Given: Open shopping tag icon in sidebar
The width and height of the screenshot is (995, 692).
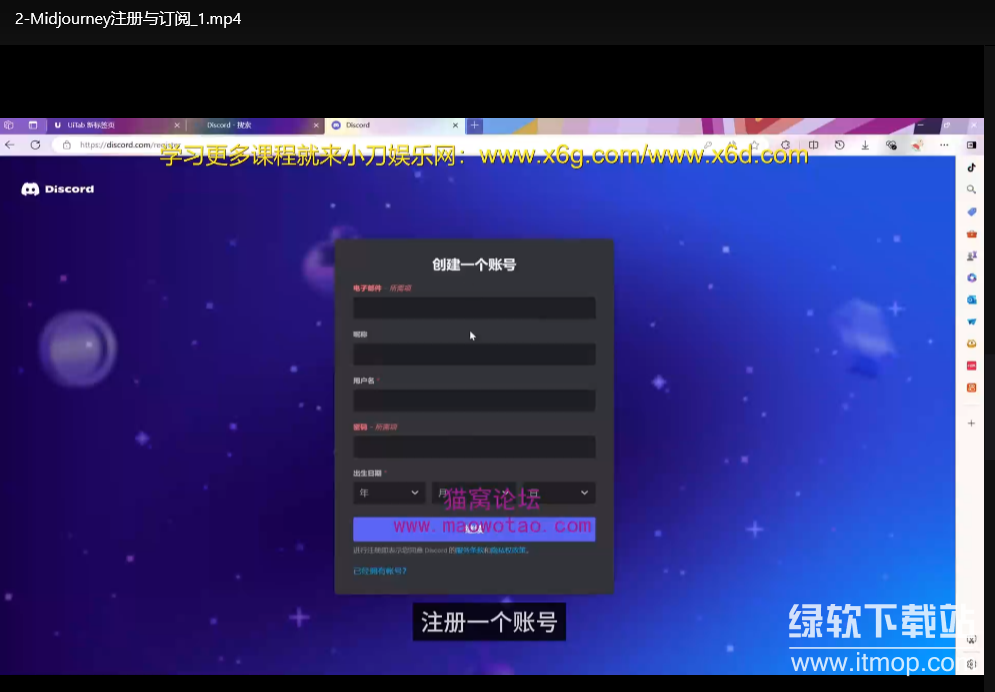Looking at the screenshot, I should (x=972, y=211).
